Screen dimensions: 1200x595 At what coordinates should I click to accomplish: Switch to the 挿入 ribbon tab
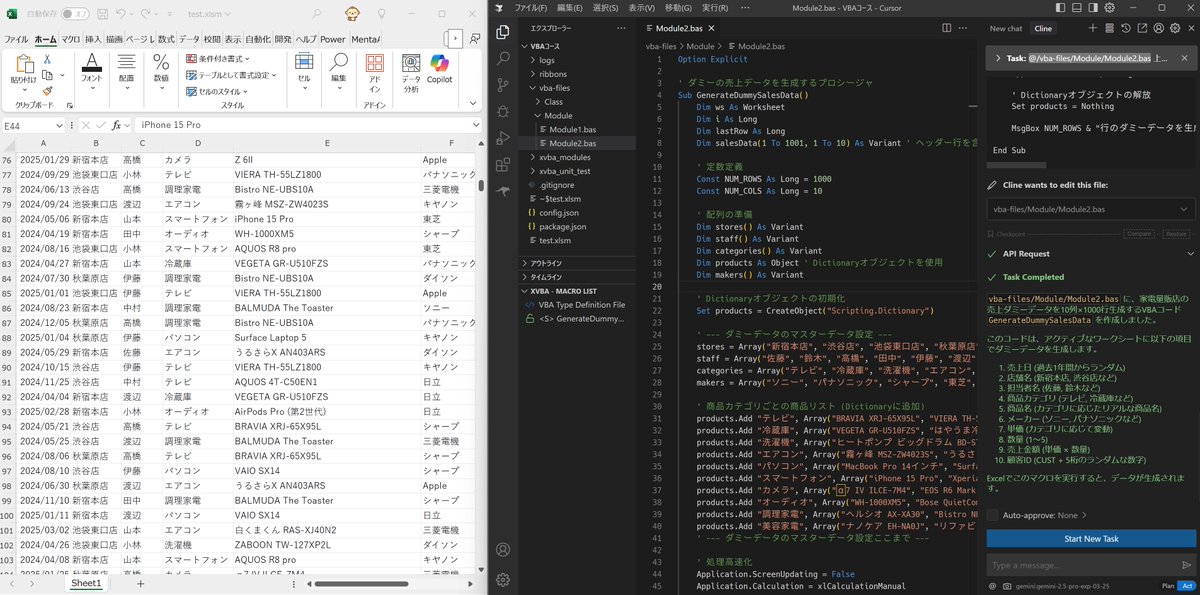pos(92,39)
